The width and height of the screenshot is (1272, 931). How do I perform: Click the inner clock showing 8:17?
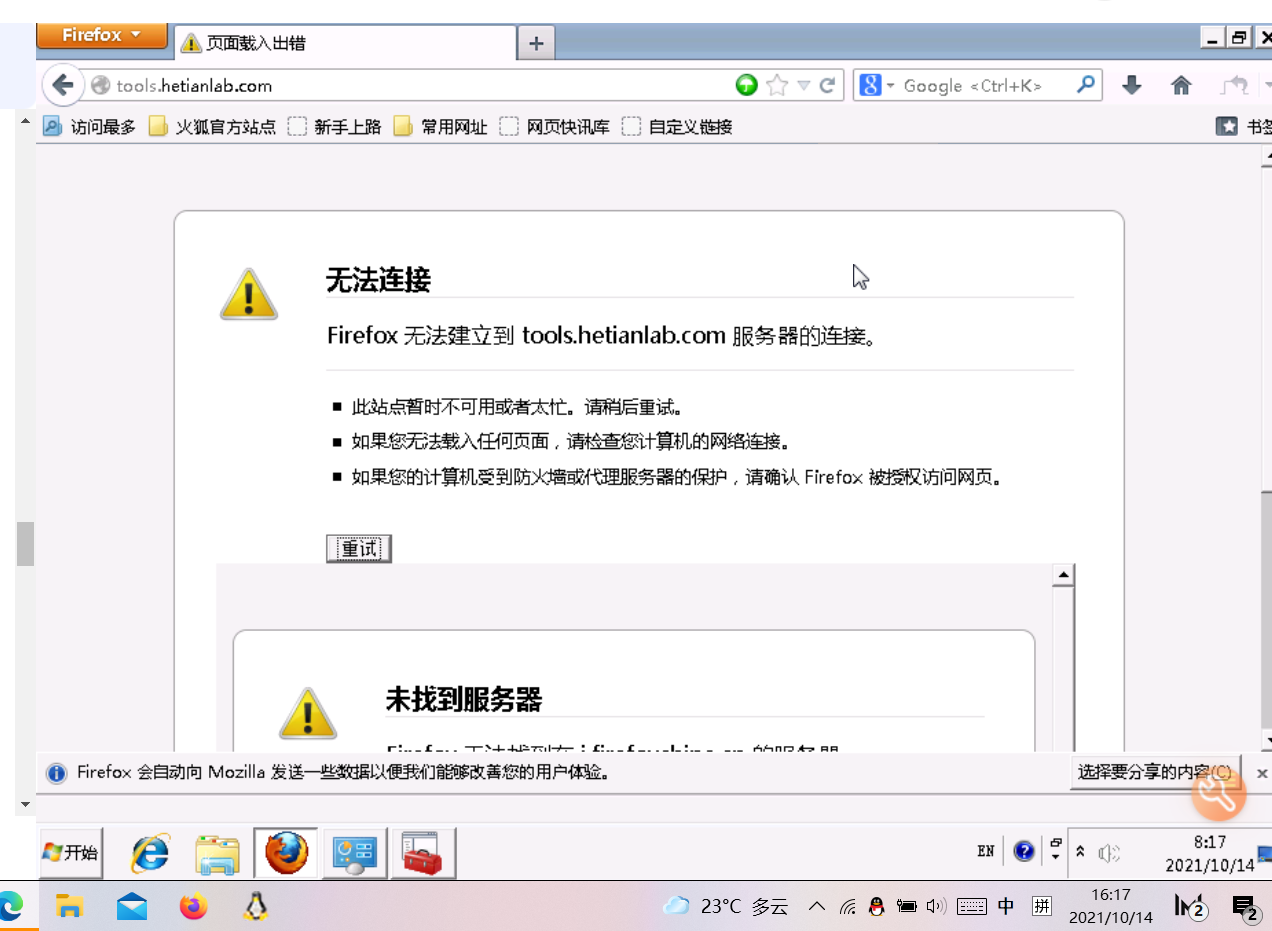click(1210, 853)
